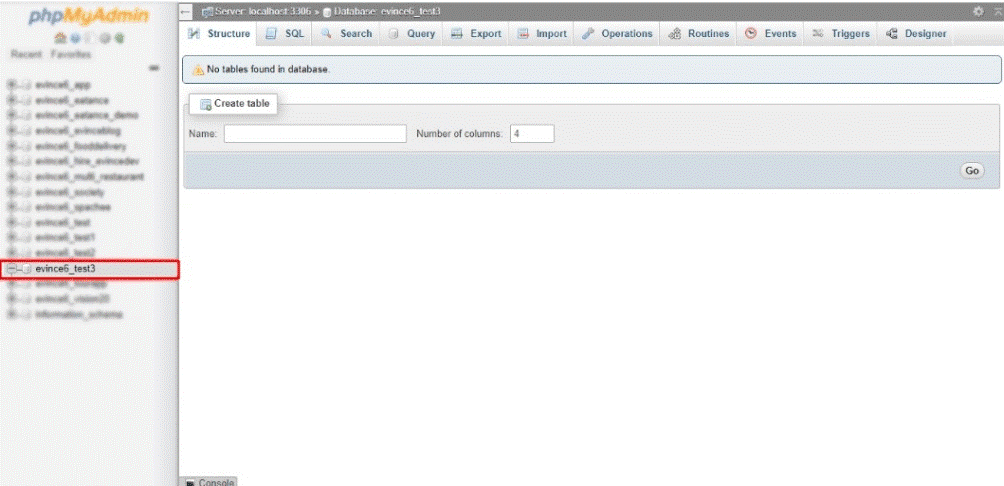Switch to the SQL tab

(285, 34)
